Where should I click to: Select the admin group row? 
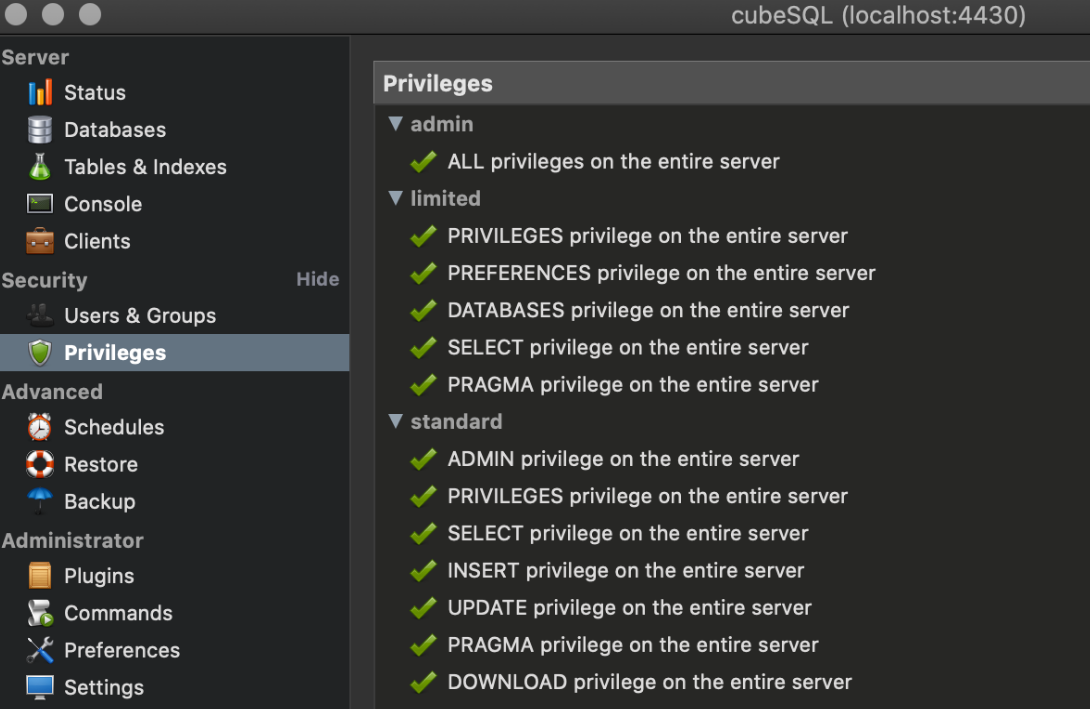point(732,124)
